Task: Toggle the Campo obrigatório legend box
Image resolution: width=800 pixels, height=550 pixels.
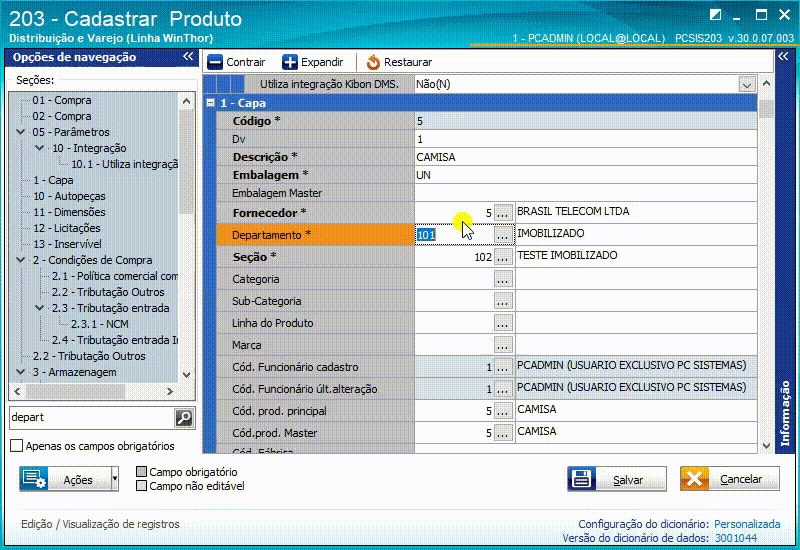Action: tap(141, 471)
